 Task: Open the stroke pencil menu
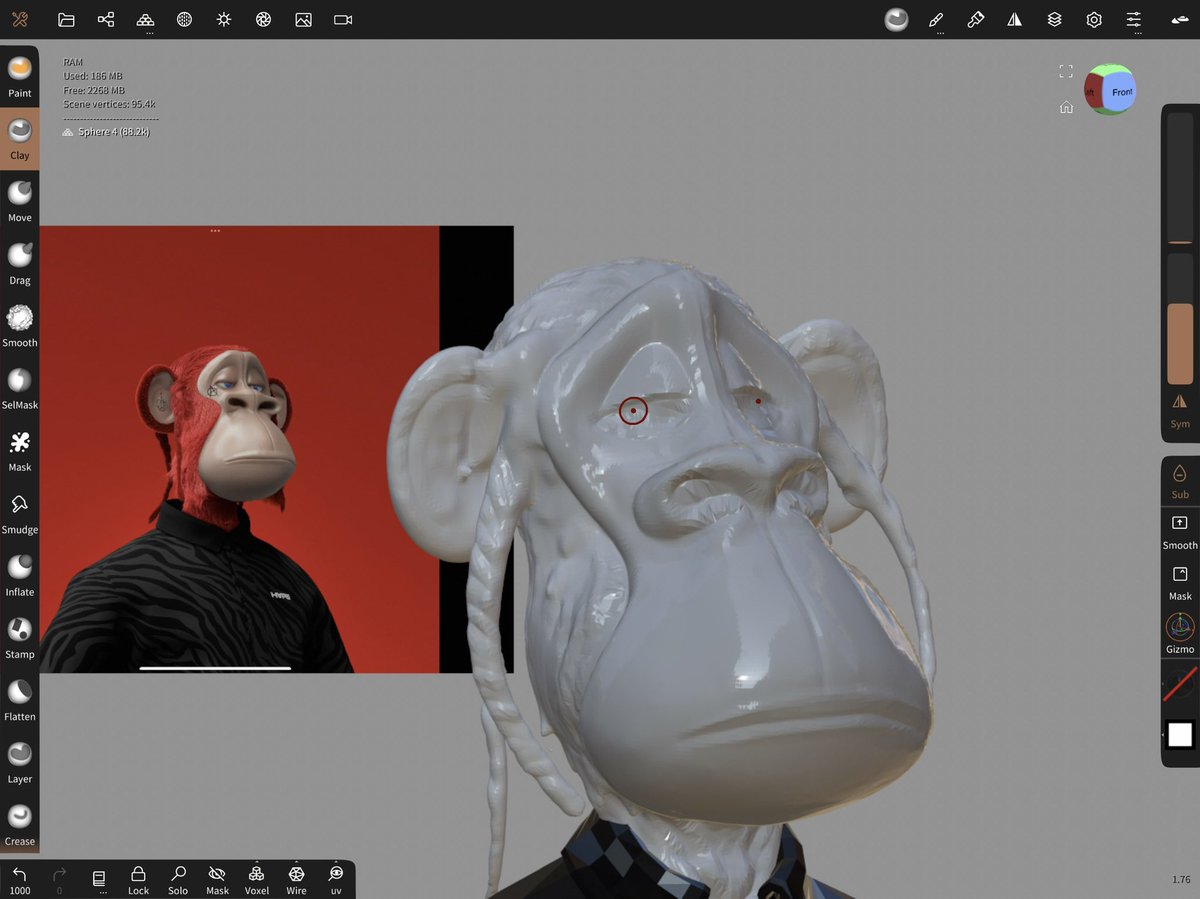pos(936,20)
